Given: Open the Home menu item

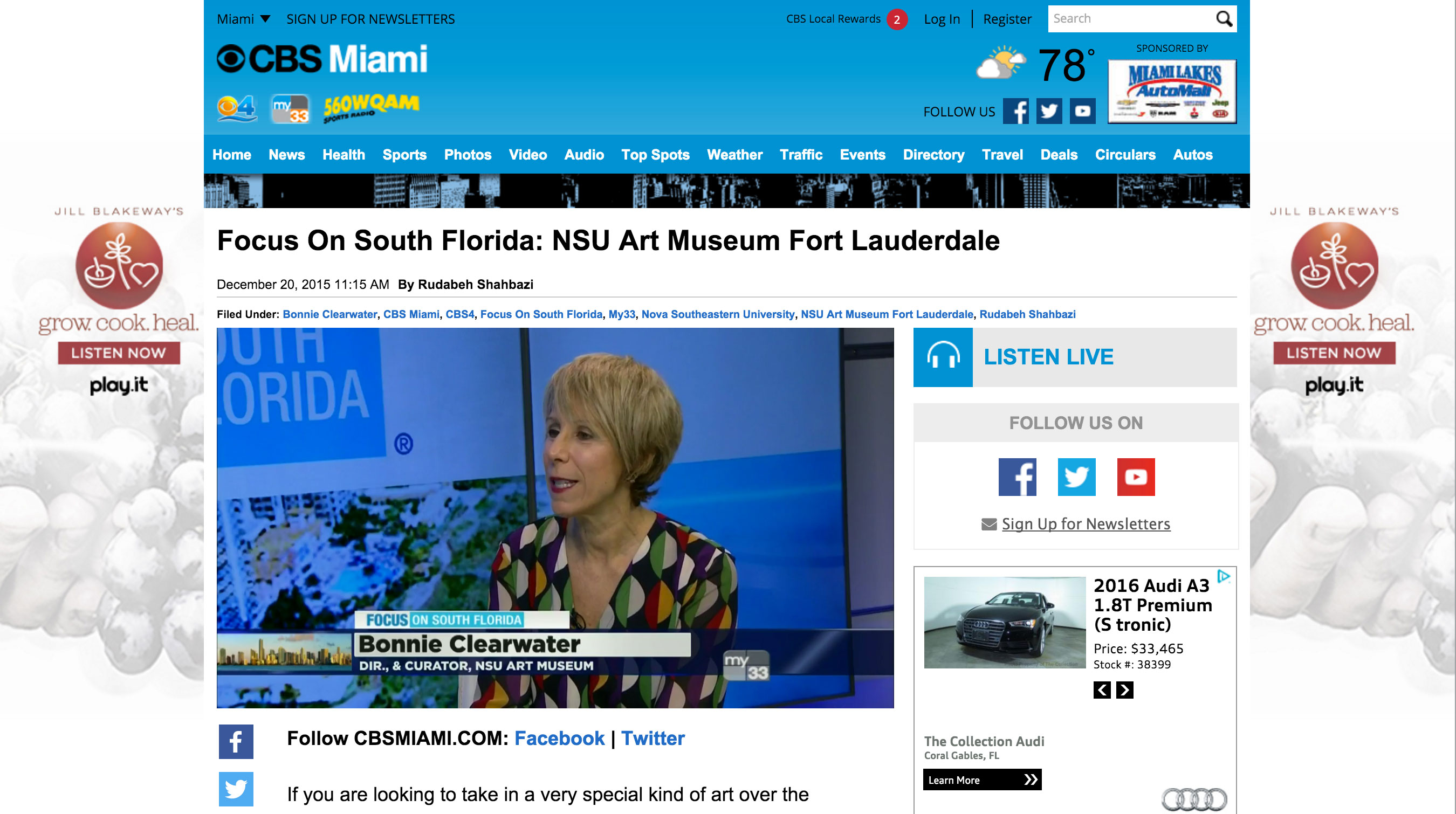Looking at the screenshot, I should tap(232, 155).
